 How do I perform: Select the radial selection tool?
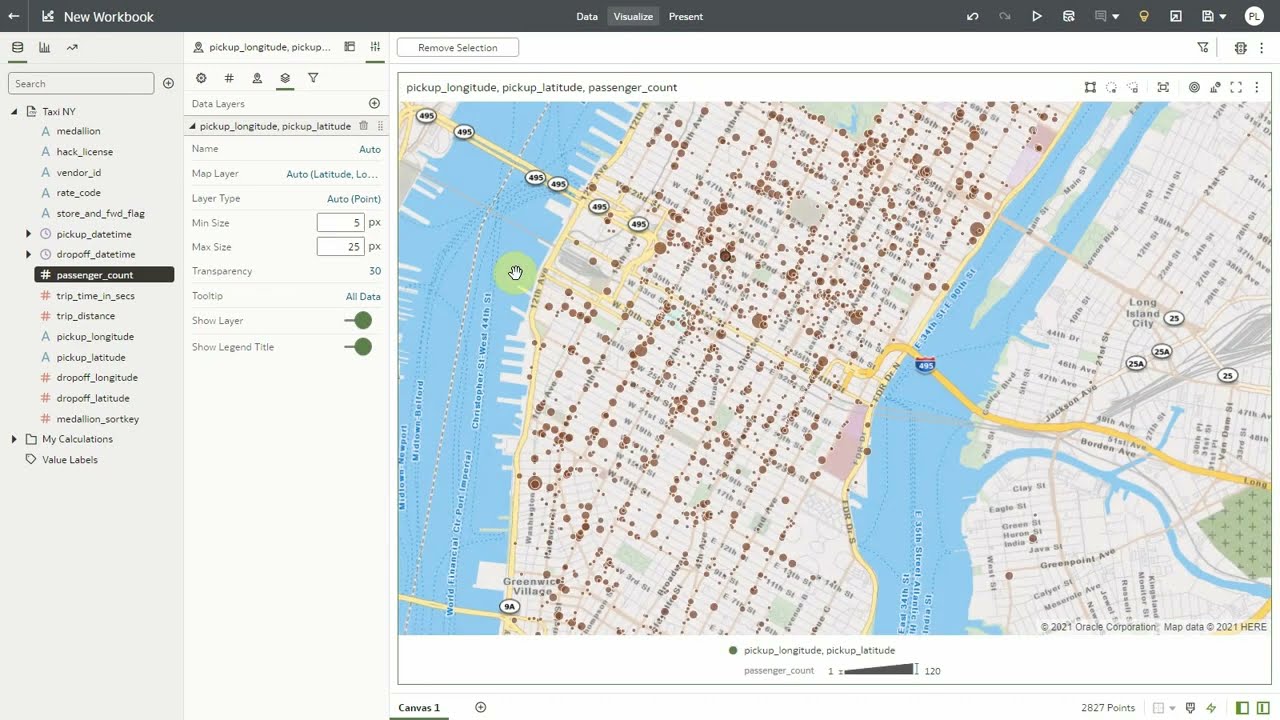(1111, 87)
